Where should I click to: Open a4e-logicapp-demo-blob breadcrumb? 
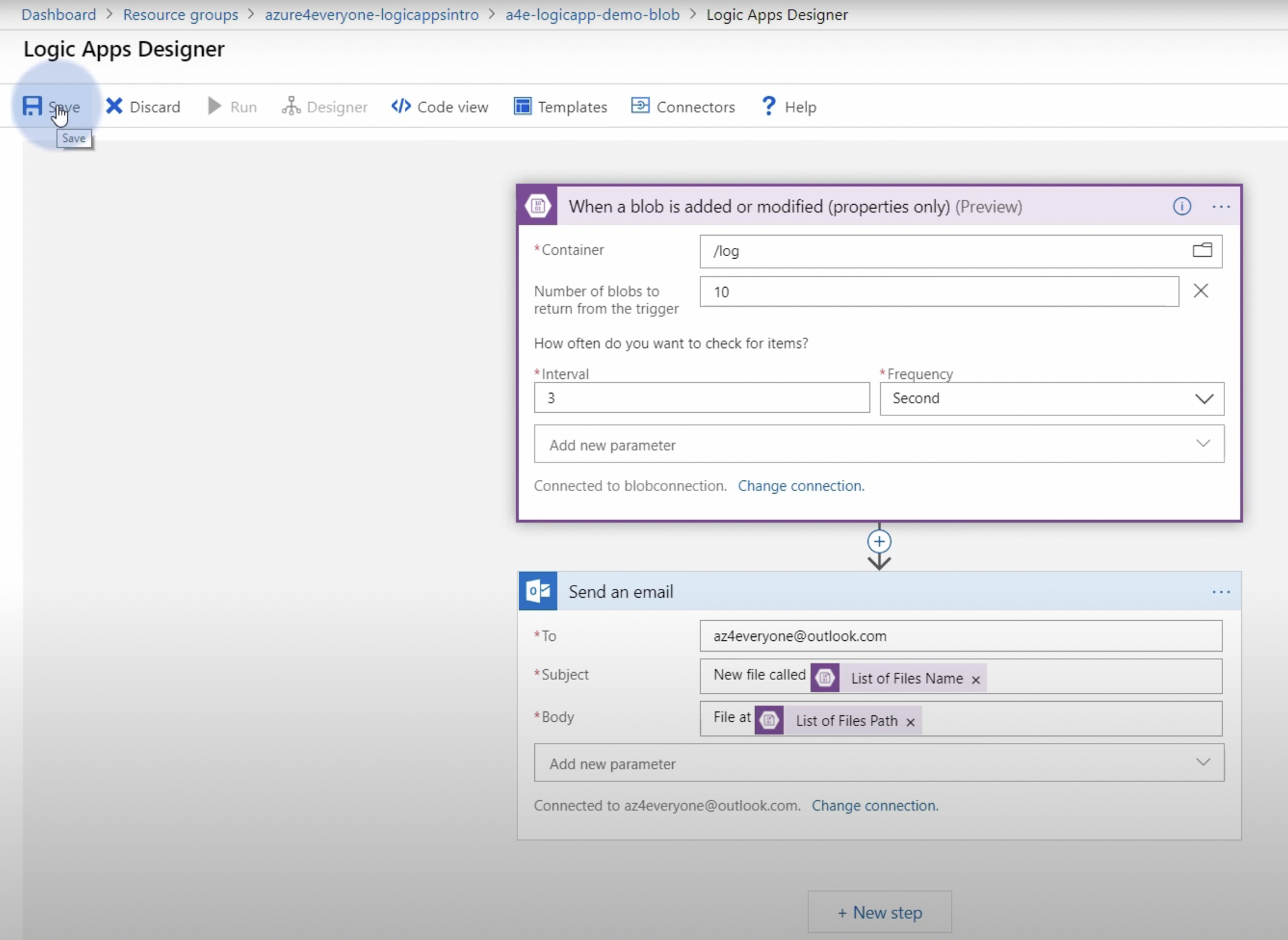pos(593,14)
